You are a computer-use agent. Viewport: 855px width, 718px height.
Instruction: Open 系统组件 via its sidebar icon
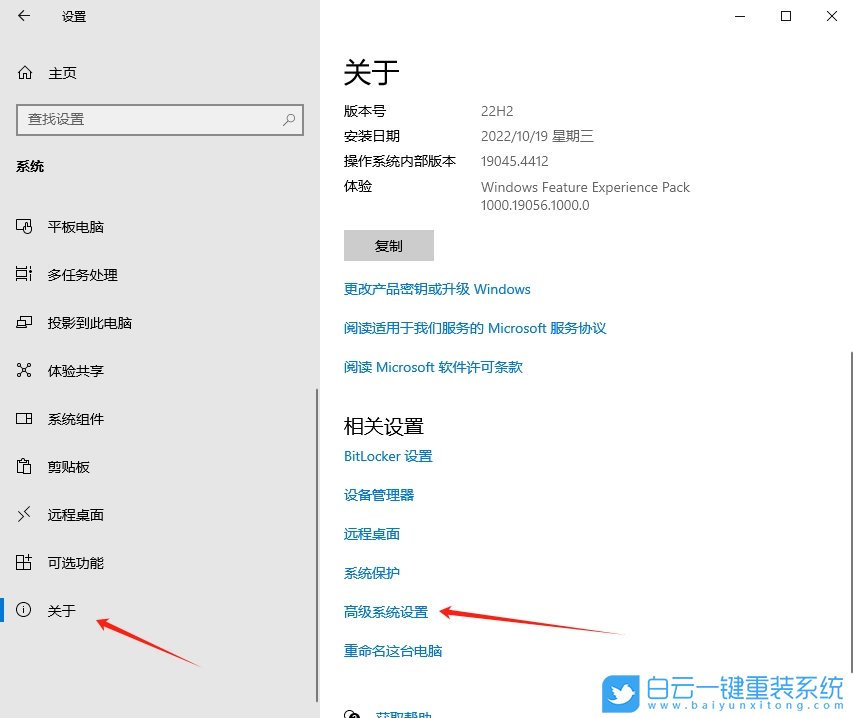click(22, 418)
